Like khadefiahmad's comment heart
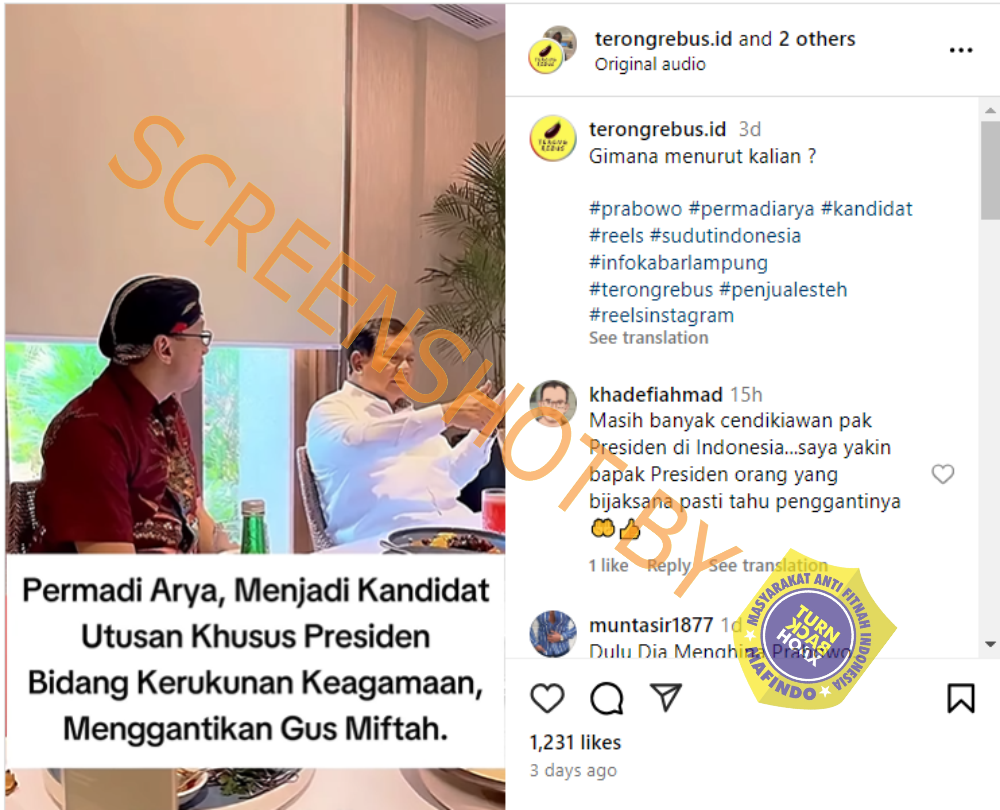The width and height of the screenshot is (1000, 810). (x=943, y=474)
